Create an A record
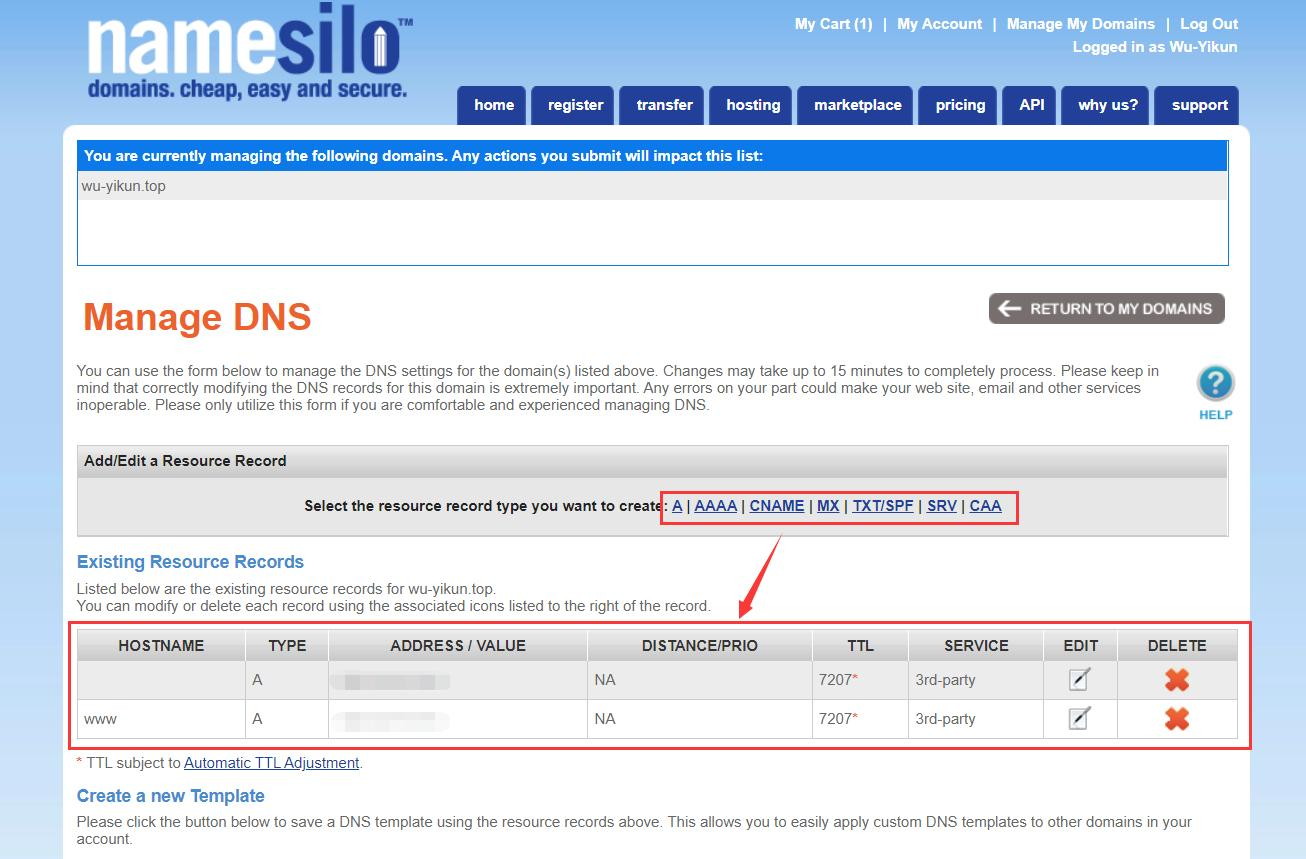The width and height of the screenshot is (1306, 859). [x=677, y=506]
